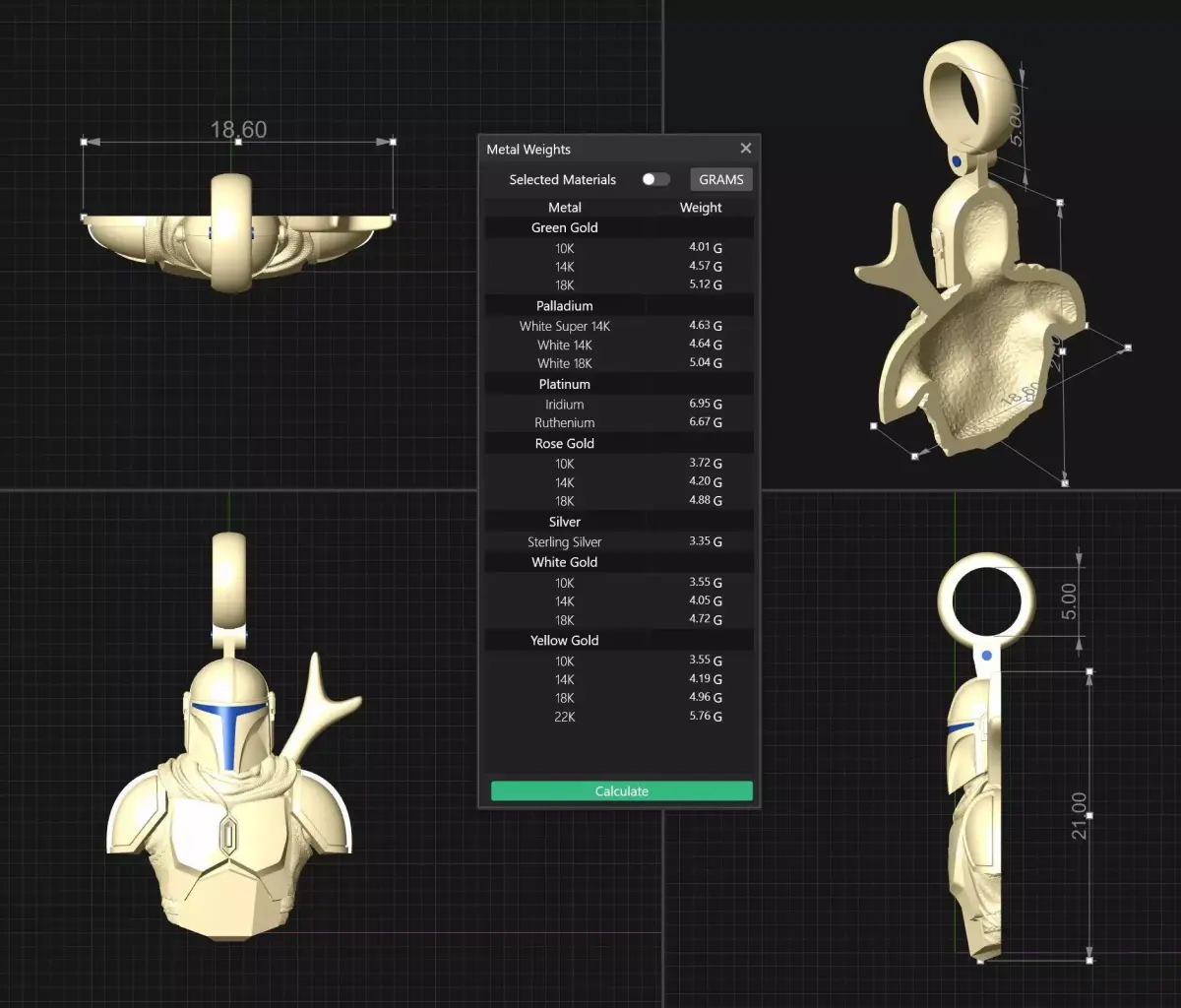Close the Metal Weights dialog
1181x1008 pixels.
point(745,149)
